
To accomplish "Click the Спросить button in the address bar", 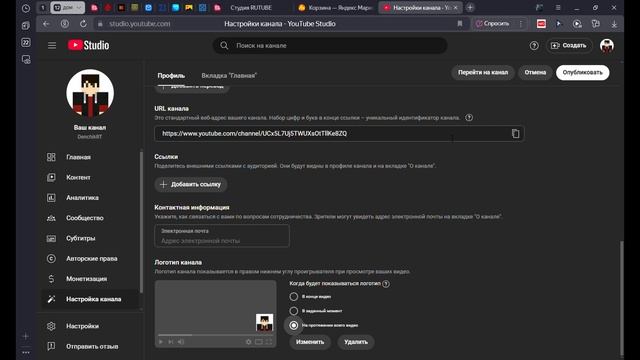I will (493, 24).
